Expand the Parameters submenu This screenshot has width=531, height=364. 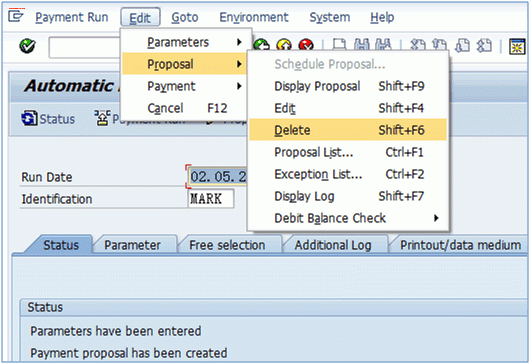coord(185,42)
